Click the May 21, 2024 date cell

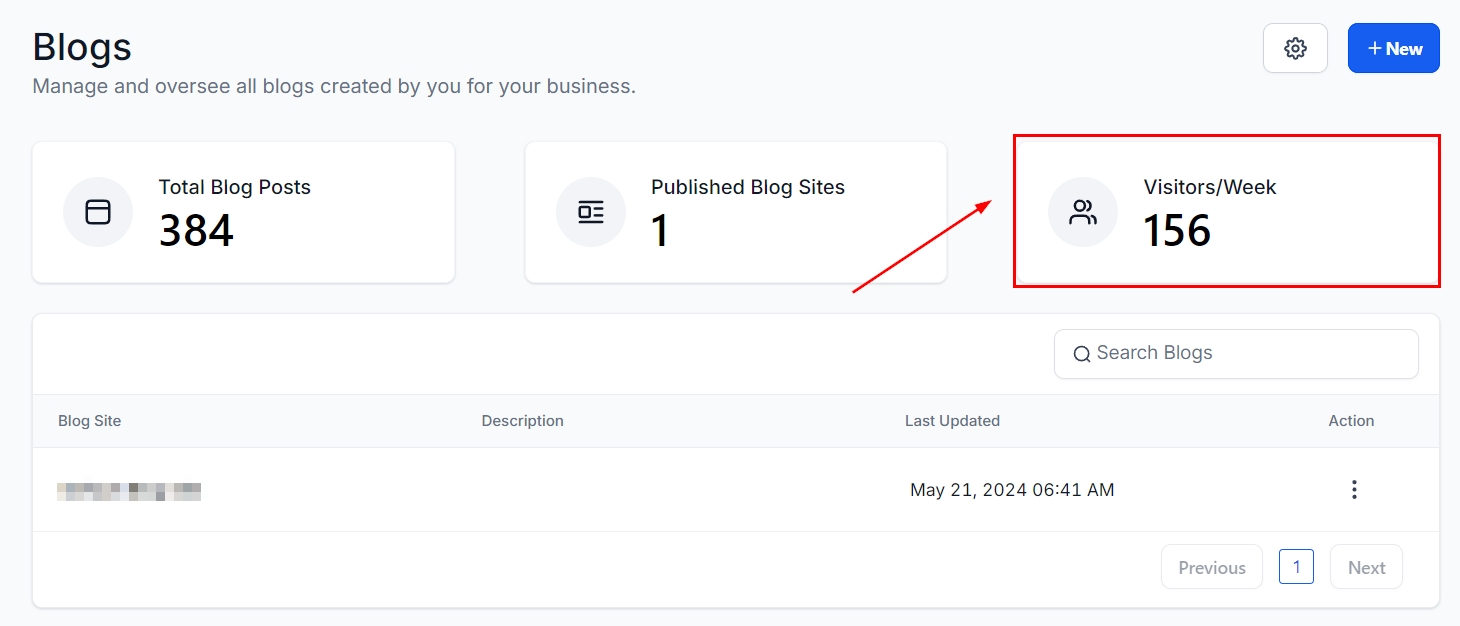[1012, 490]
